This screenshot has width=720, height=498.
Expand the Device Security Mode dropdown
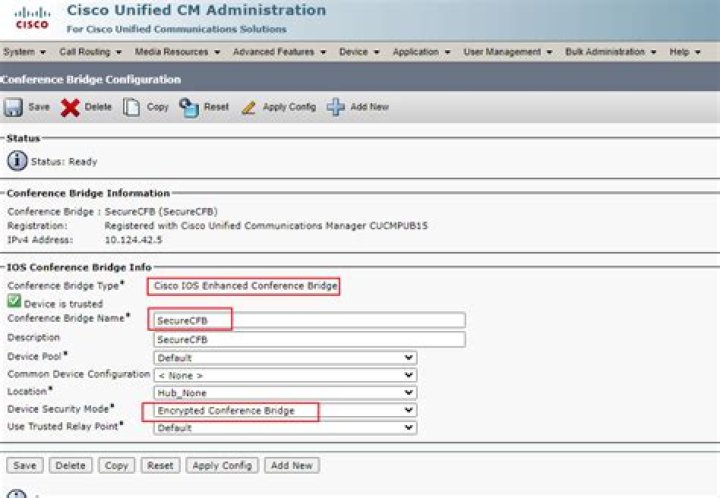tap(284, 410)
